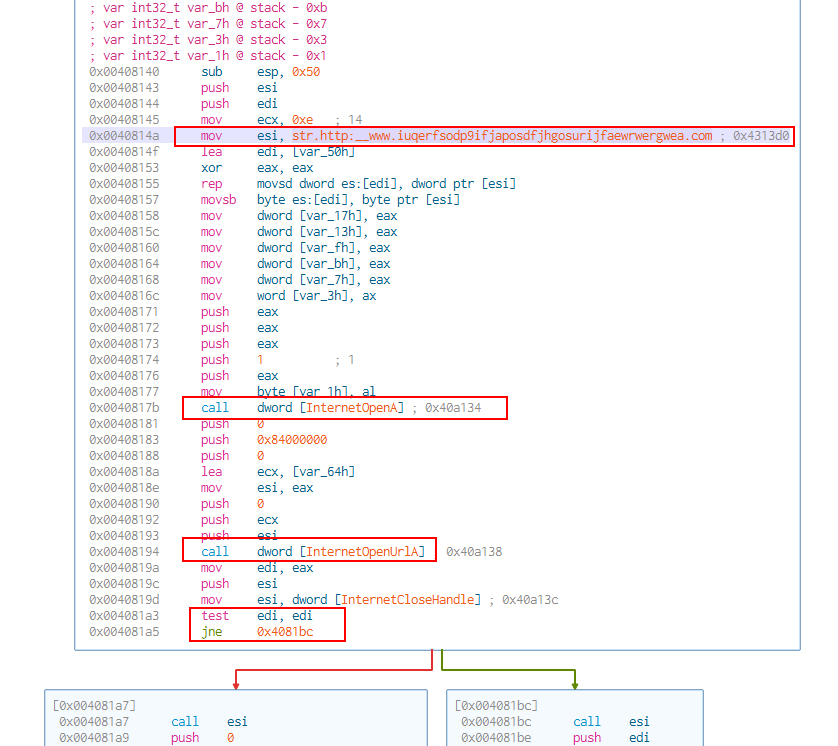Follow the InternetCloseHandle import reference
Image resolution: width=838 pixels, height=746 pixels.
[410, 600]
